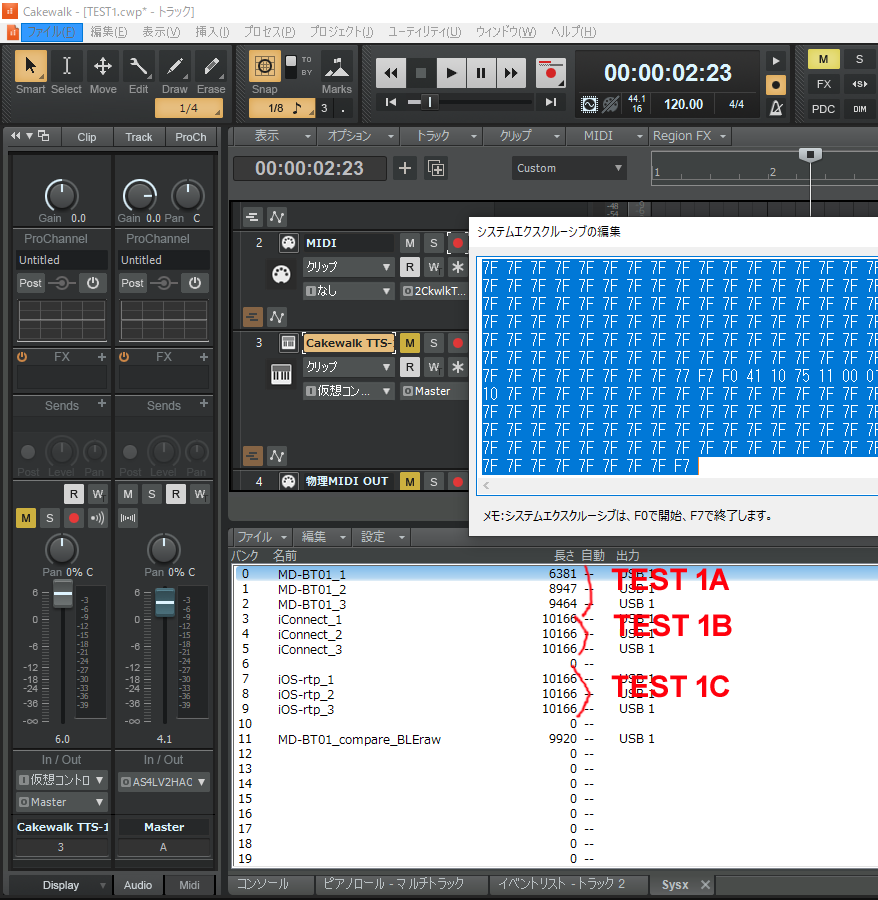The width and height of the screenshot is (878, 900).
Task: Toggle the PDC override button
Action: [823, 109]
